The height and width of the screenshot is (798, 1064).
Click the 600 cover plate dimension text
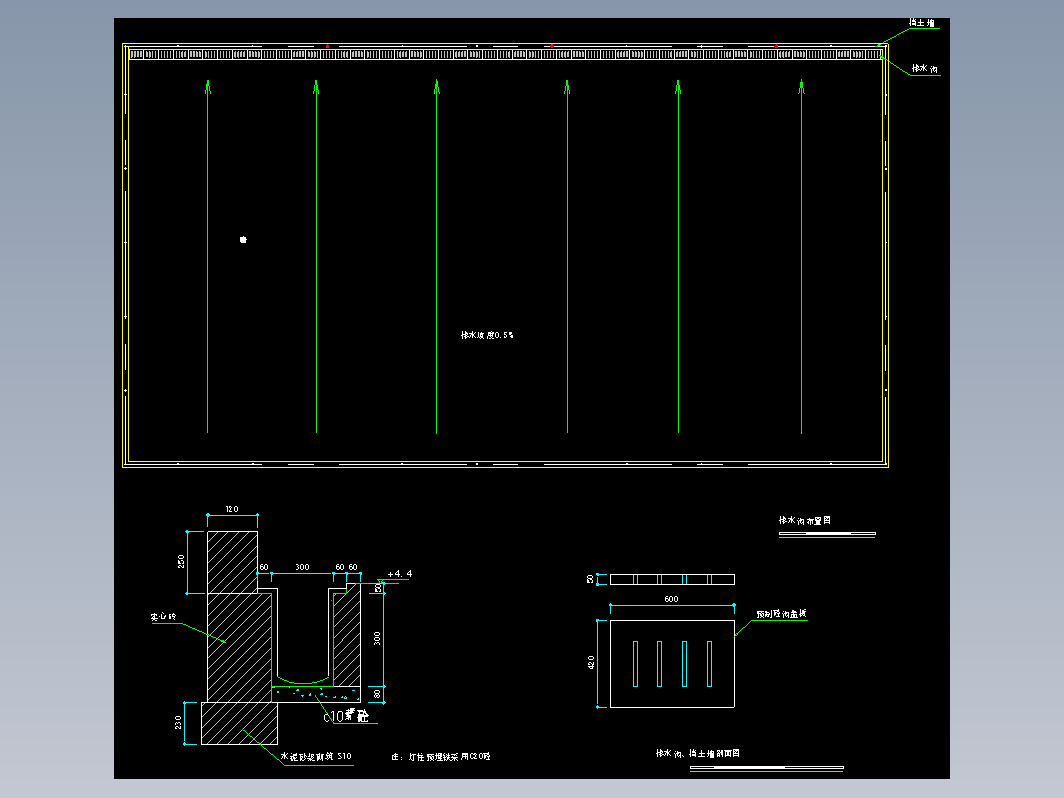pos(671,599)
